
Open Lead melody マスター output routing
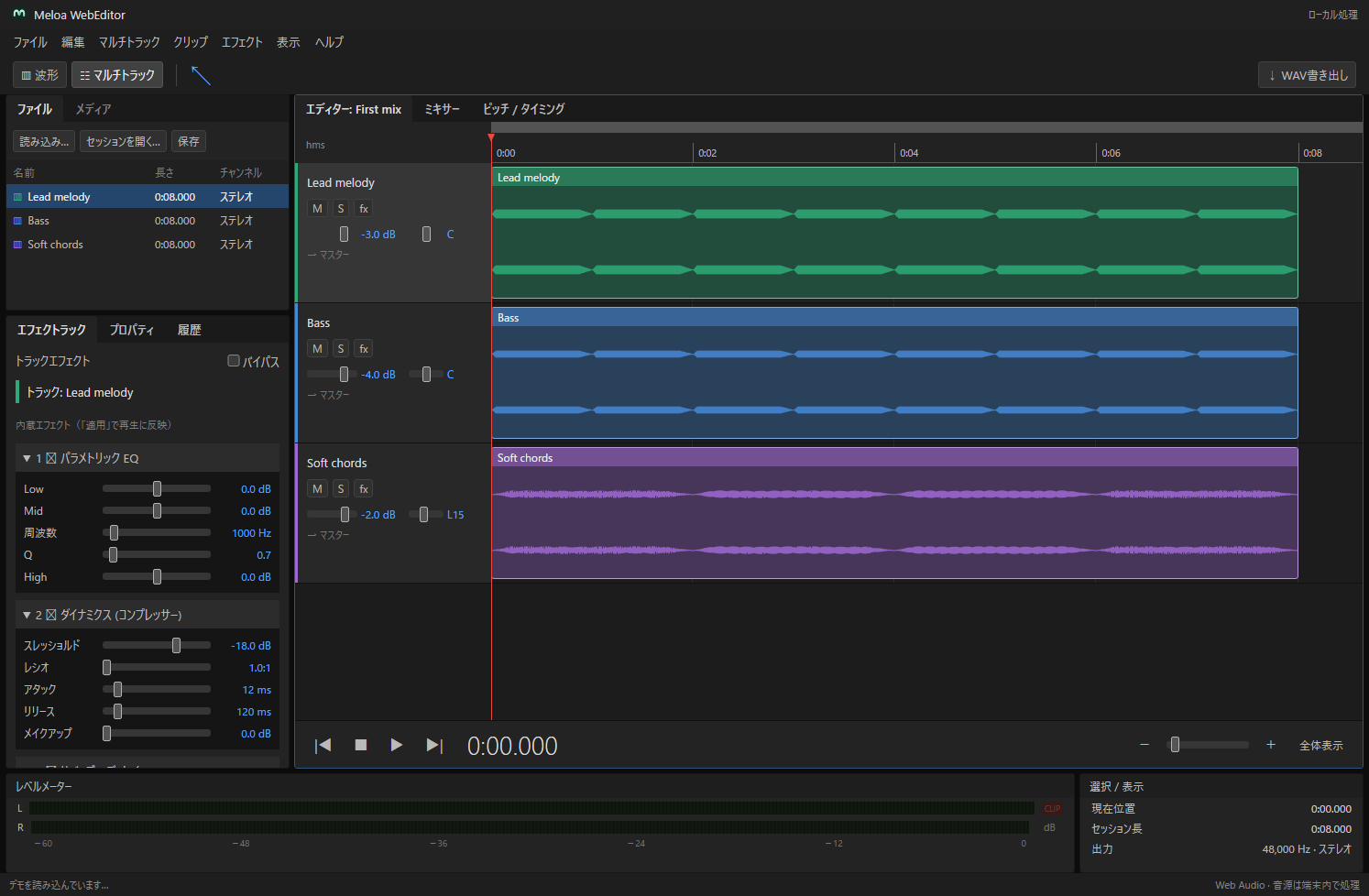328,255
